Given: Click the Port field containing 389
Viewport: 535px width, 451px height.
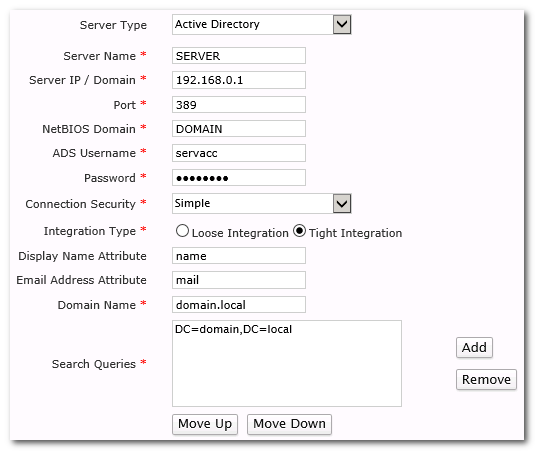Looking at the screenshot, I should click(x=239, y=105).
